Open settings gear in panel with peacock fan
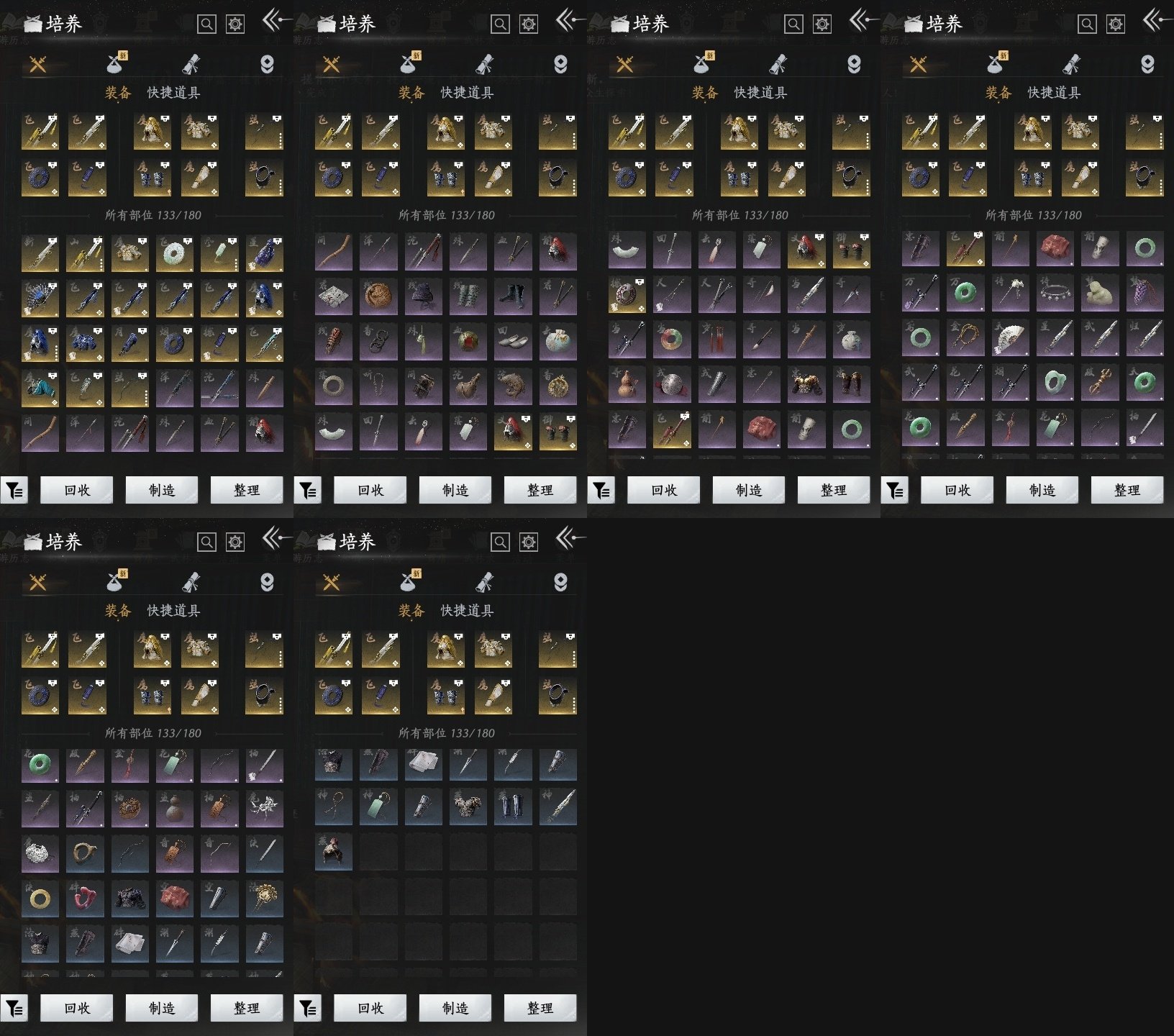The width and height of the screenshot is (1174, 1036). [x=235, y=24]
